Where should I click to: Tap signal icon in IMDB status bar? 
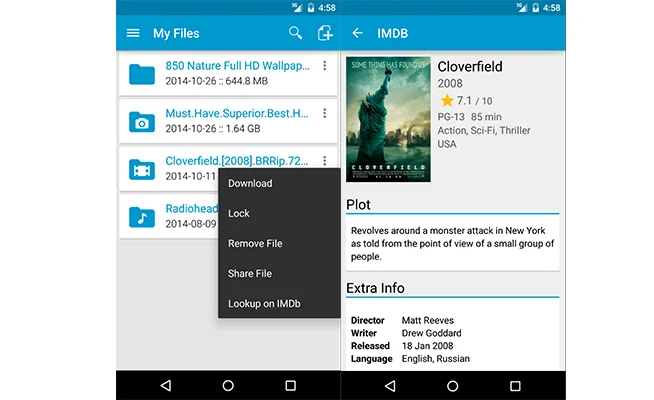coord(521,7)
